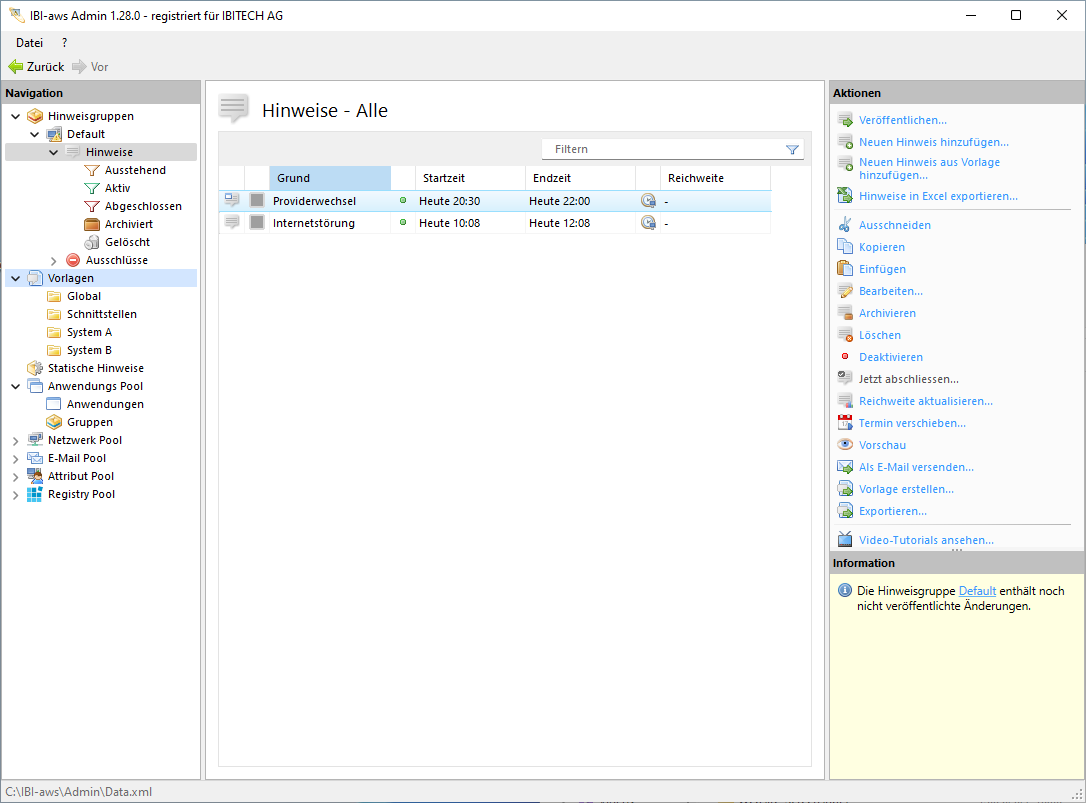Image resolution: width=1086 pixels, height=803 pixels.
Task: Open the Datei menu
Action: [29, 43]
